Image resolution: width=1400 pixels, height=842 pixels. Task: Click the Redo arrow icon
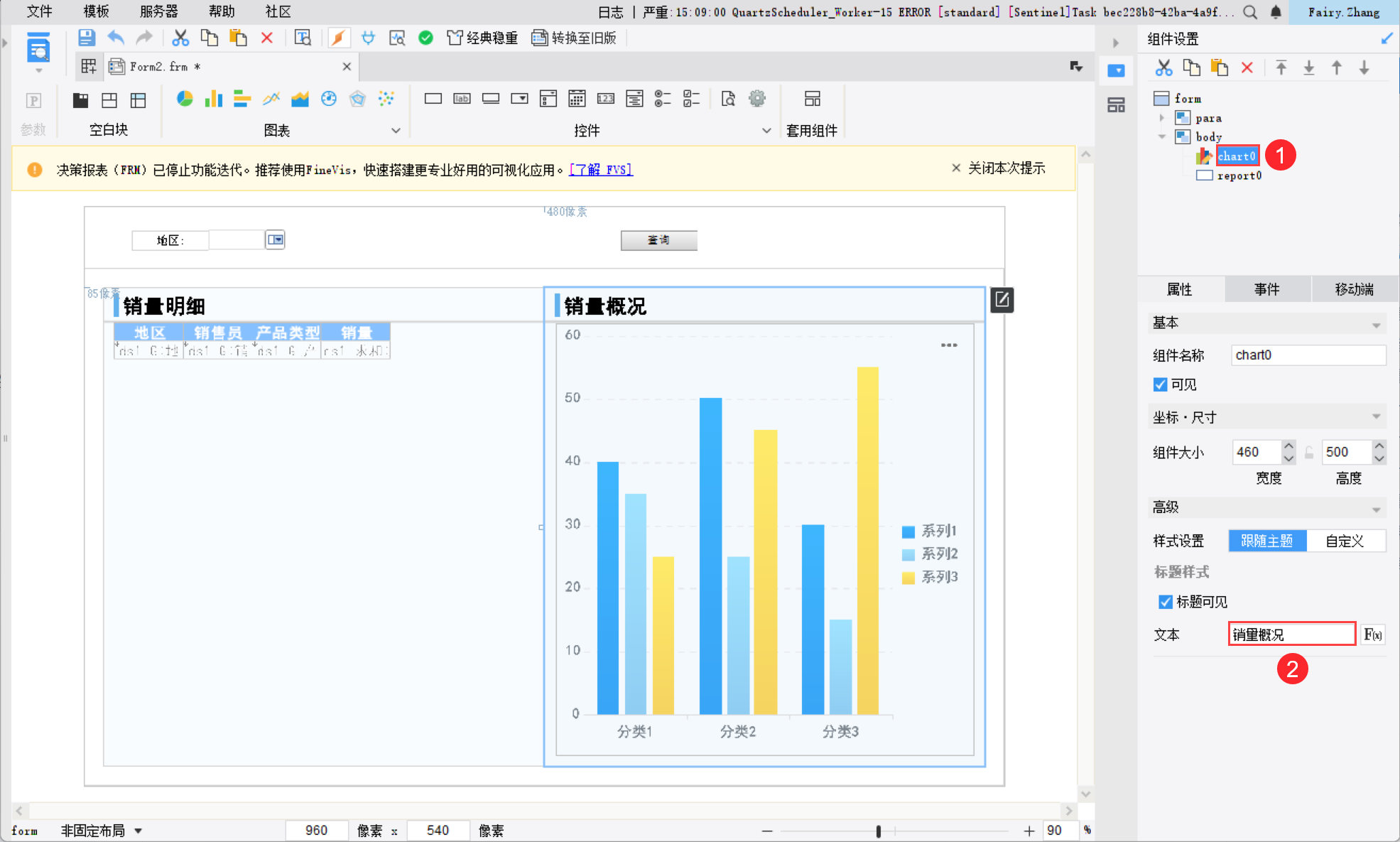click(x=144, y=38)
